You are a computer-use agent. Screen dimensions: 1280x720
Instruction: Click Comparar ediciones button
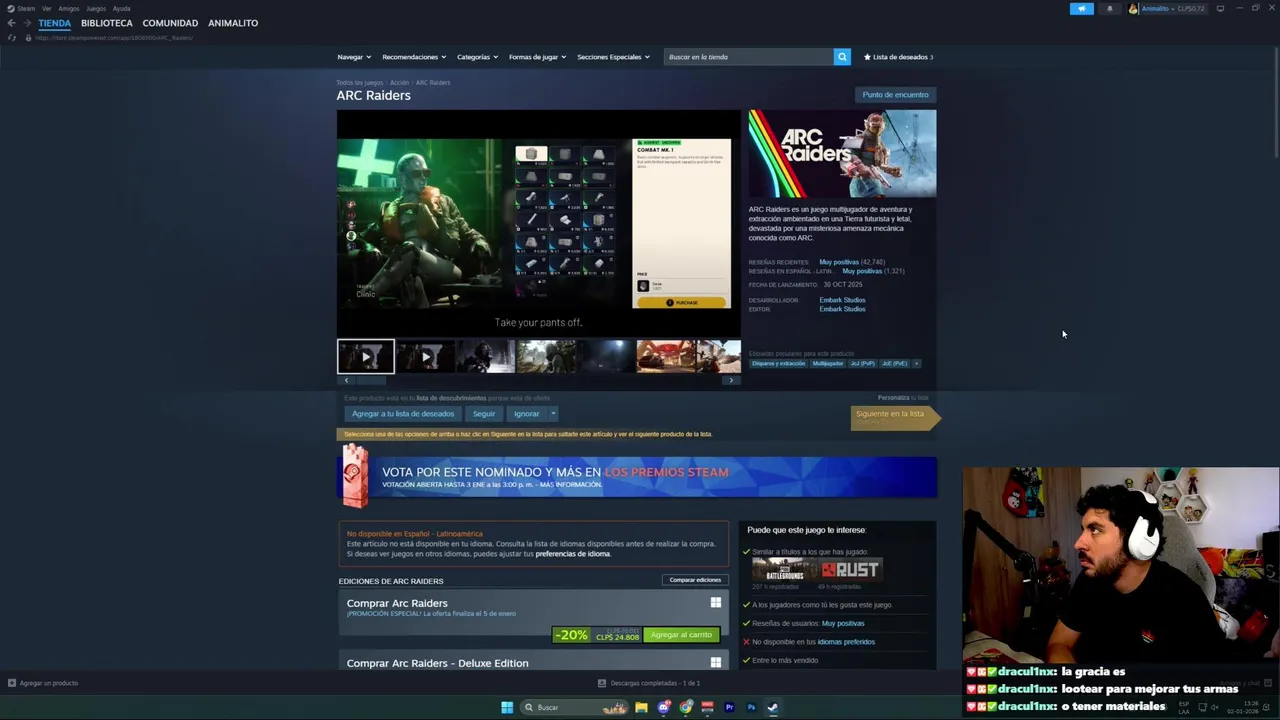point(695,580)
